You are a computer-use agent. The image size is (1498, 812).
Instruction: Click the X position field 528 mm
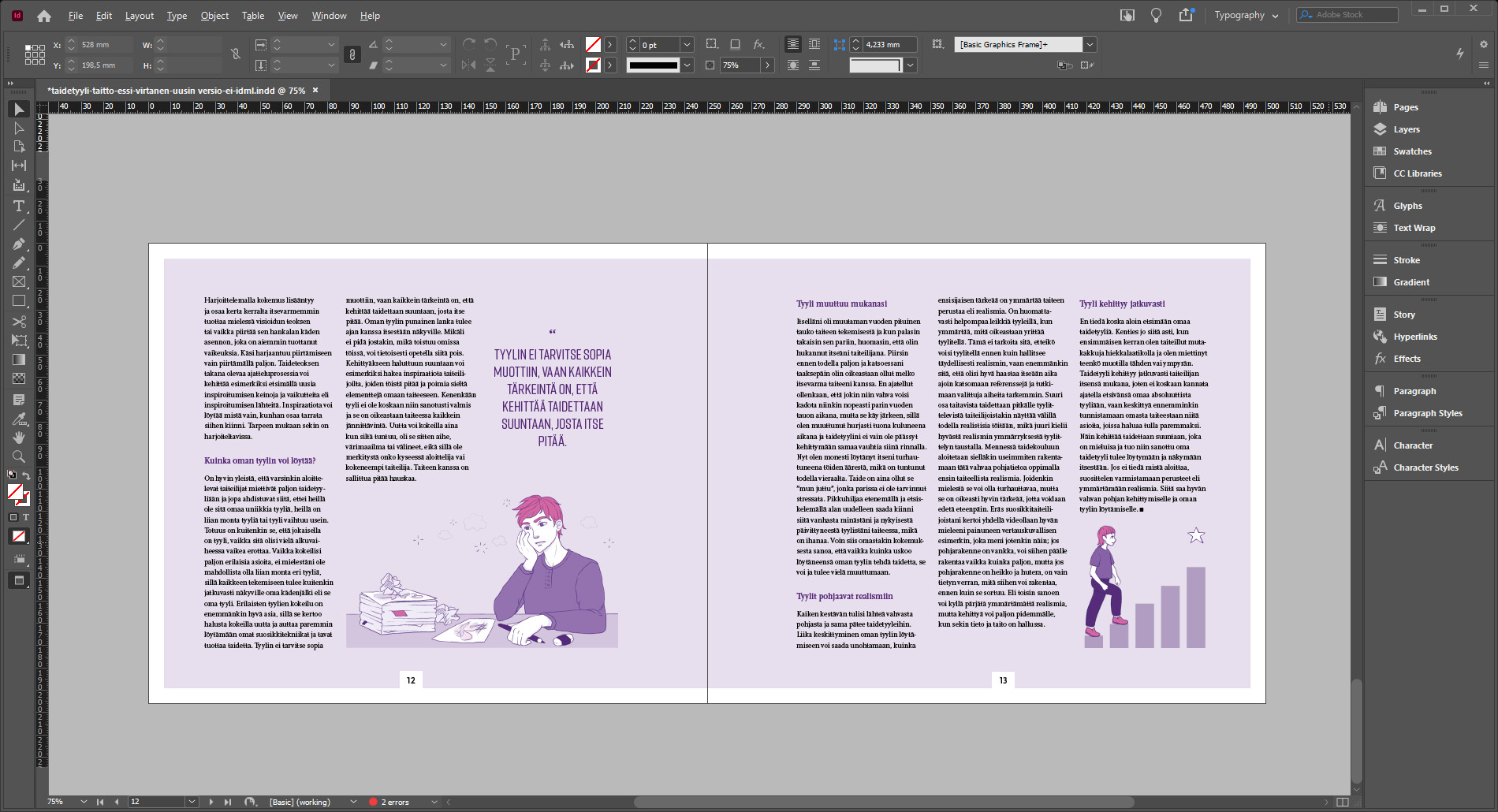tap(106, 45)
